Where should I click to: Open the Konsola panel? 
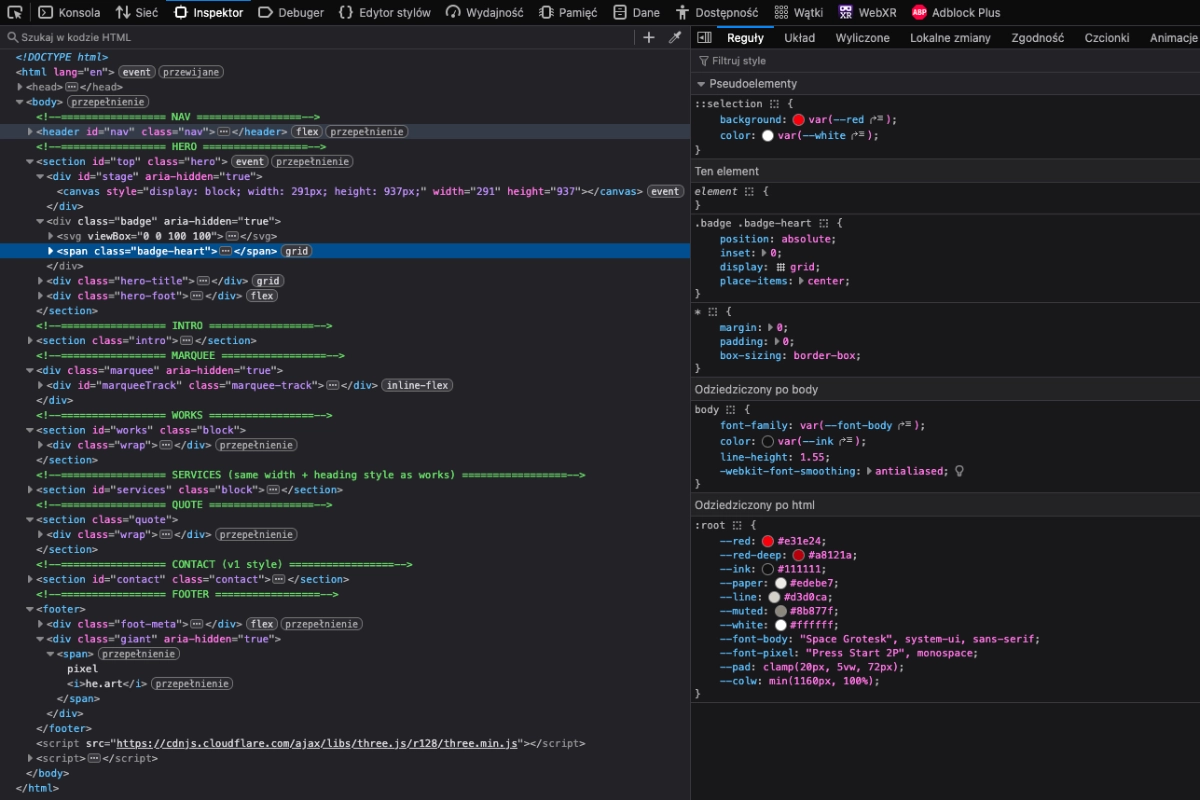69,12
